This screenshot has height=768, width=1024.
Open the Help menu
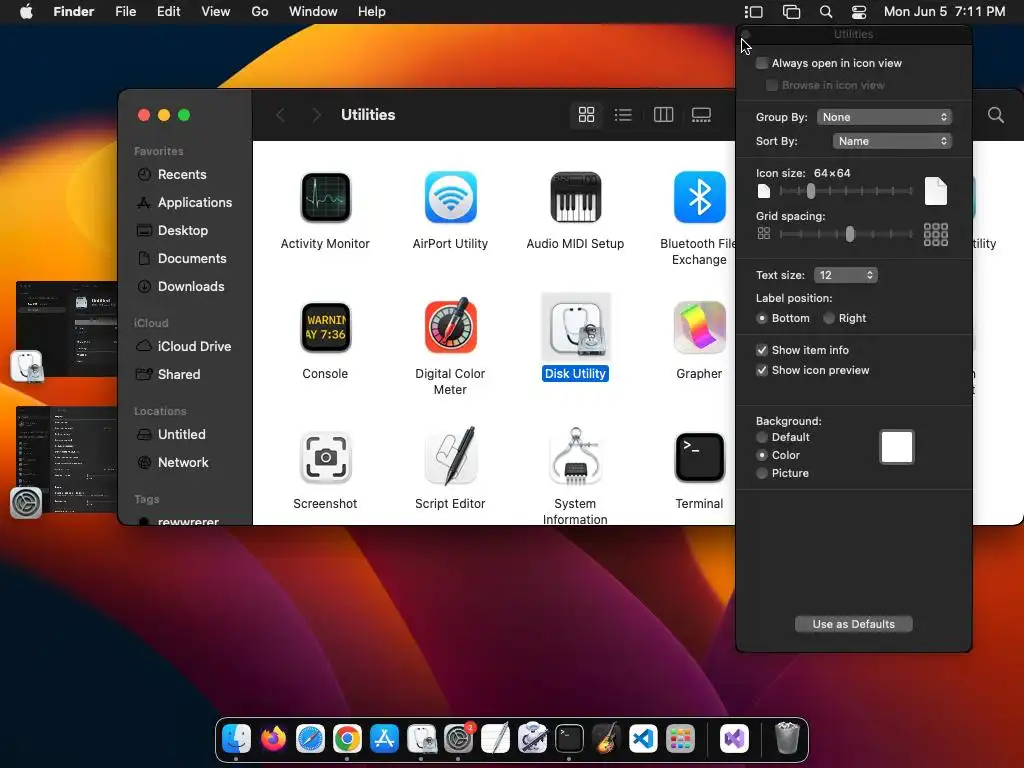tap(372, 12)
